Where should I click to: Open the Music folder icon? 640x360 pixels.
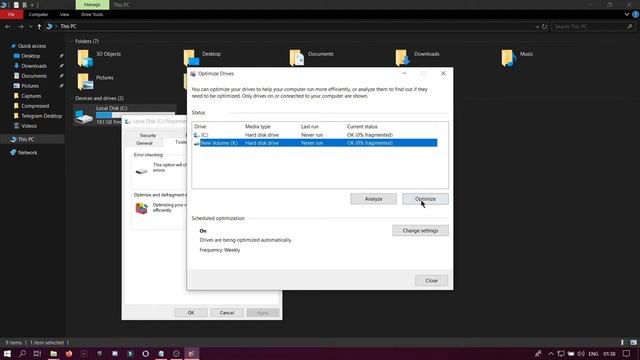(x=509, y=58)
